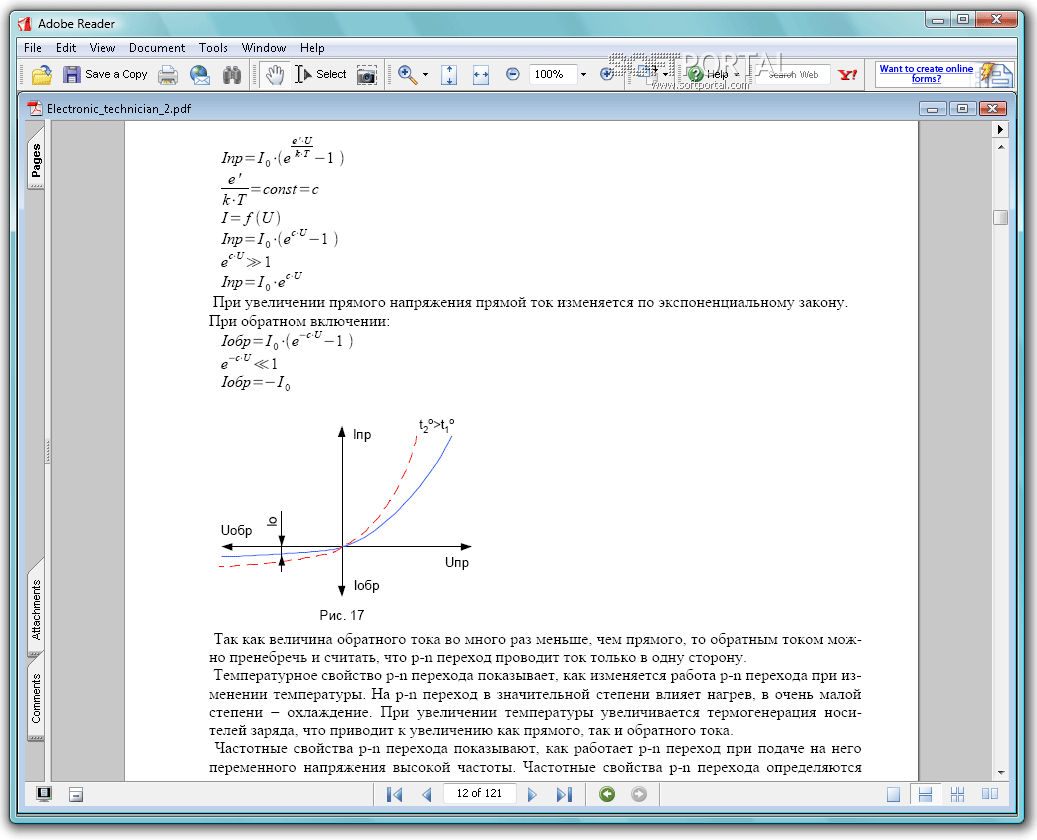Open the Window menu
This screenshot has height=840, width=1037.
264,48
